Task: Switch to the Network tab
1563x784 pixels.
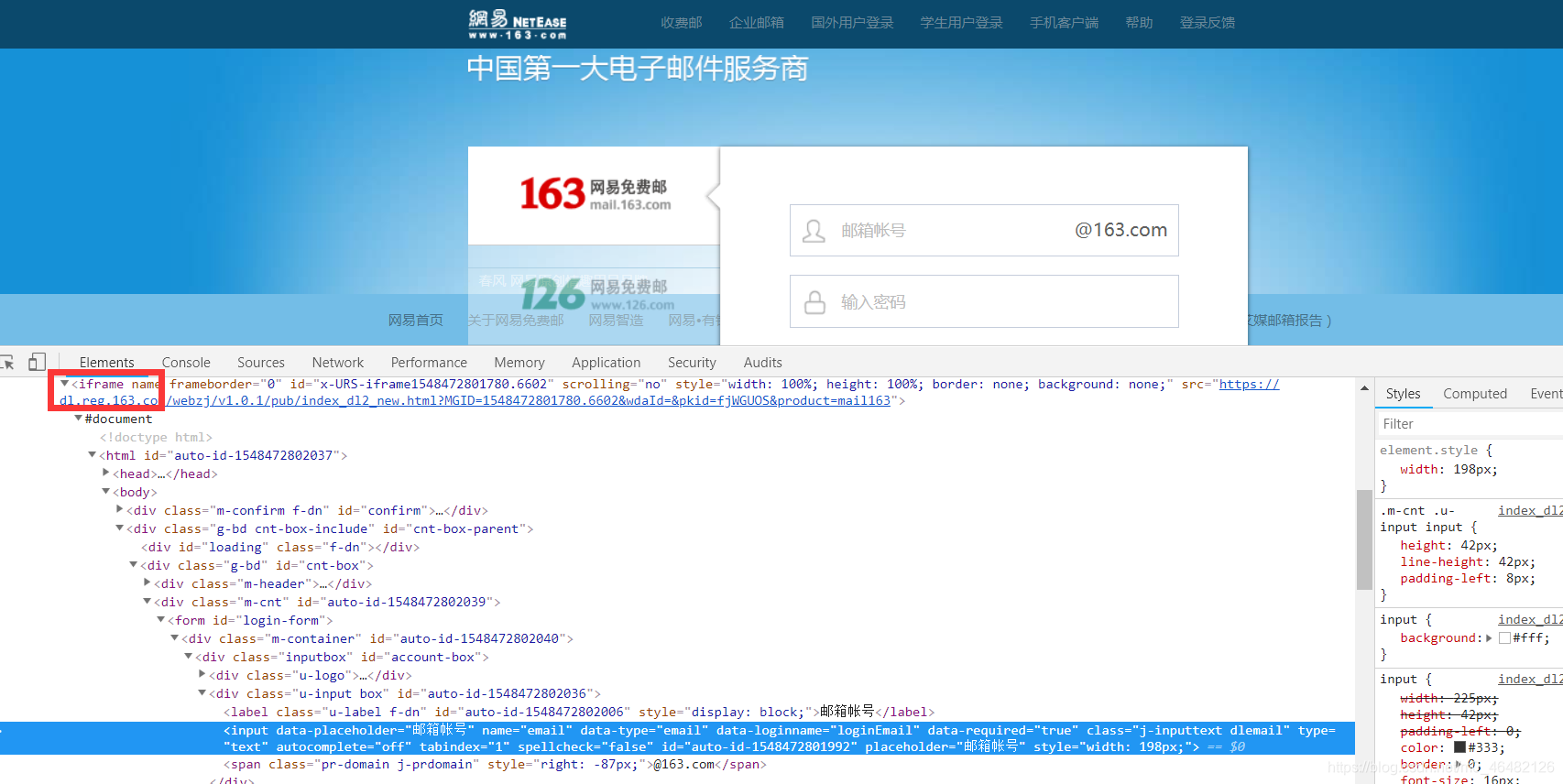Action: pos(338,363)
